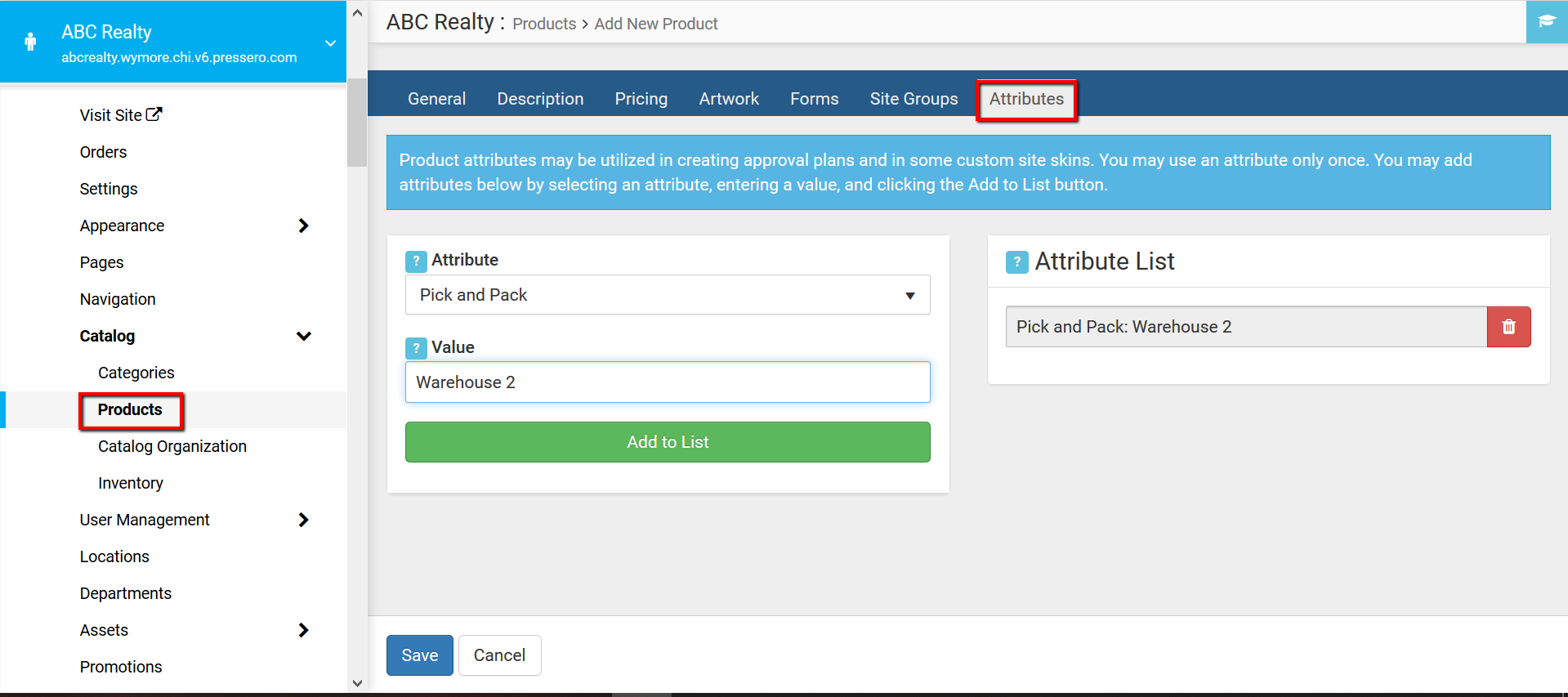
Task: Select the Attributes tab
Action: click(1026, 99)
